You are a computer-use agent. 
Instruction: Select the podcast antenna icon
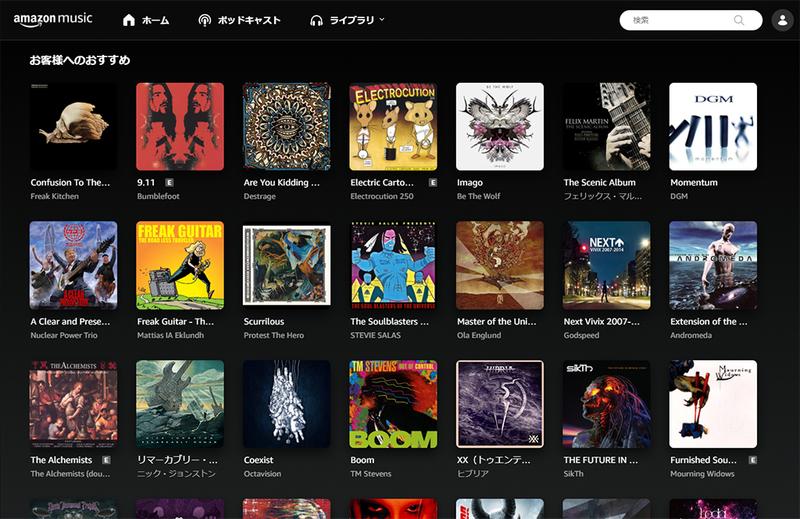[205, 20]
